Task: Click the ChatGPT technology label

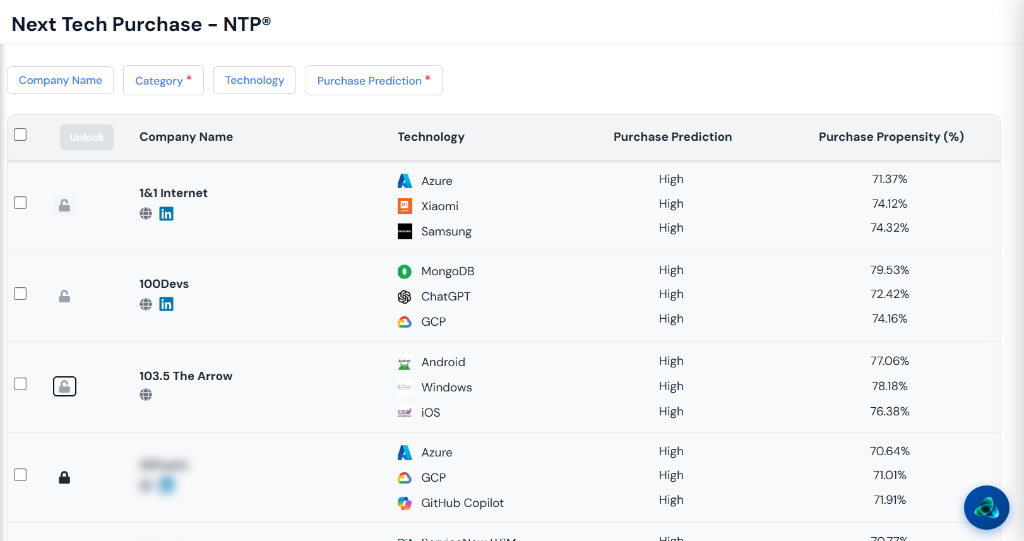Action: 445,296
